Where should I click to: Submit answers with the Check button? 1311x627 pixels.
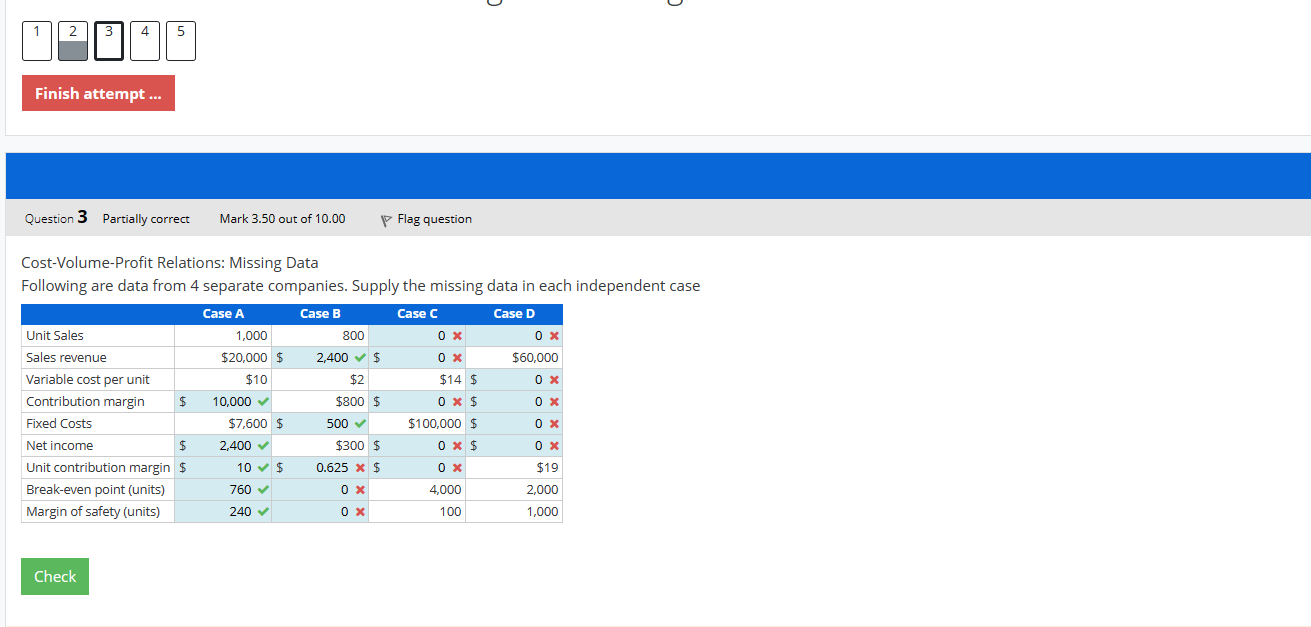[55, 576]
